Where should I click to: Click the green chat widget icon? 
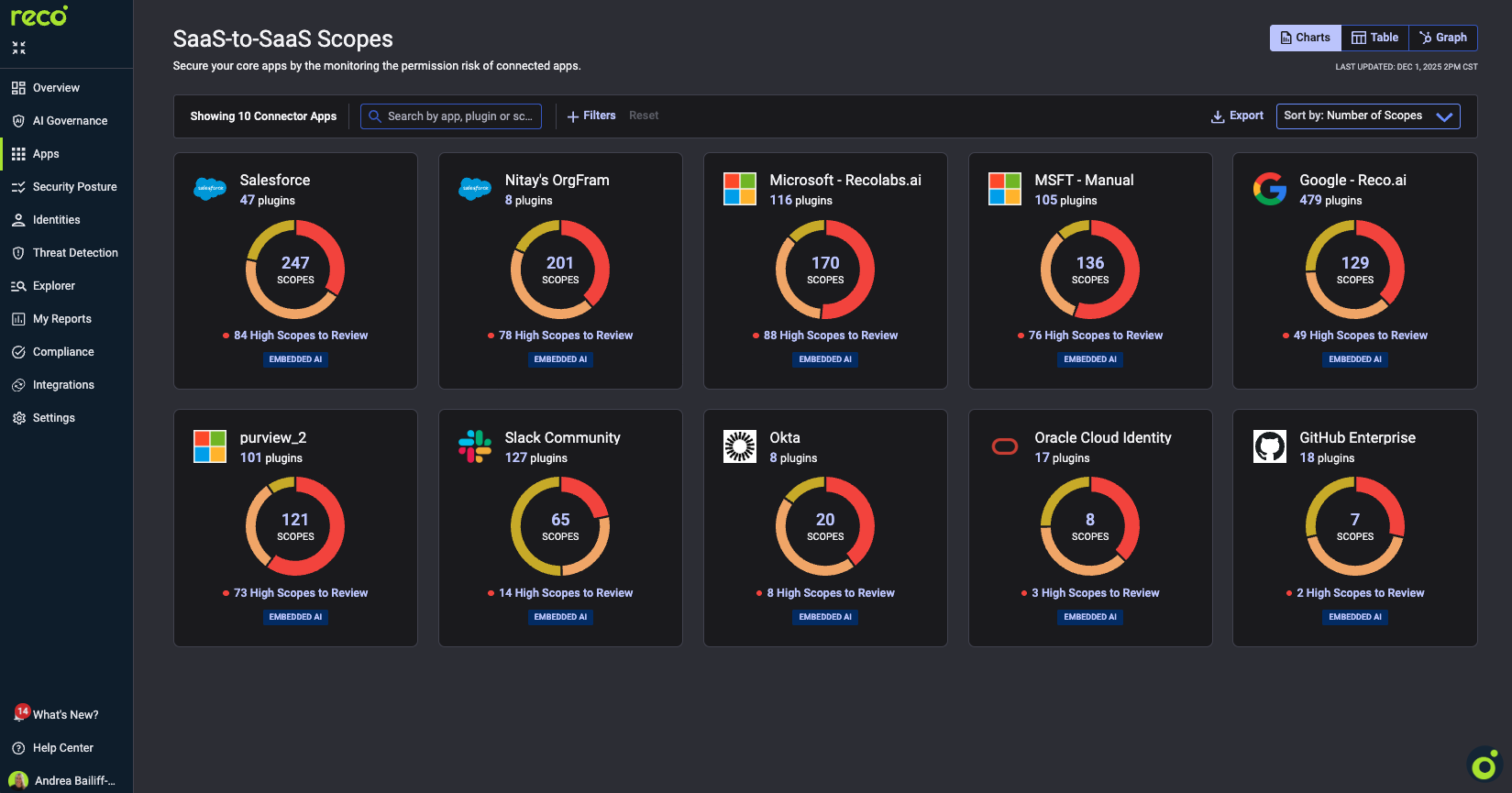click(x=1484, y=765)
